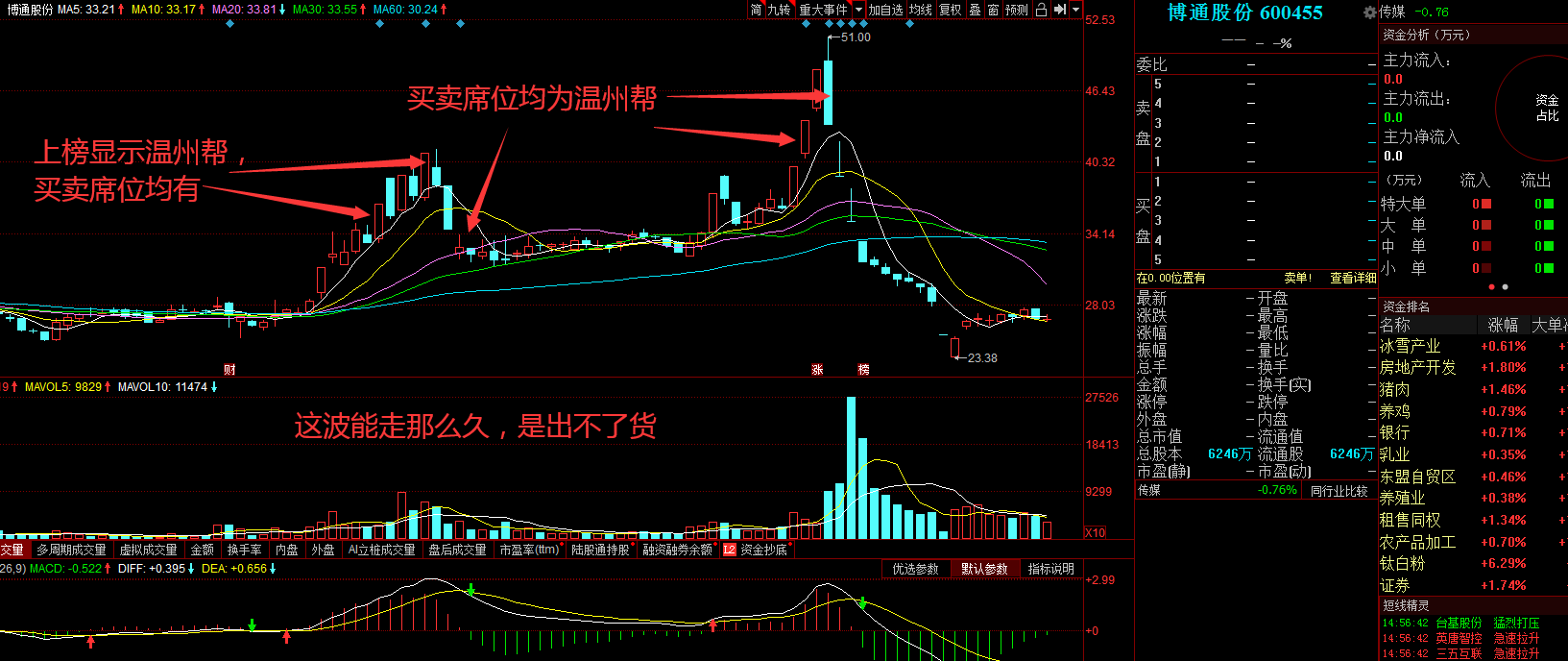
Task: Select the 虚拟成交量 indicator tab
Action: click(149, 550)
